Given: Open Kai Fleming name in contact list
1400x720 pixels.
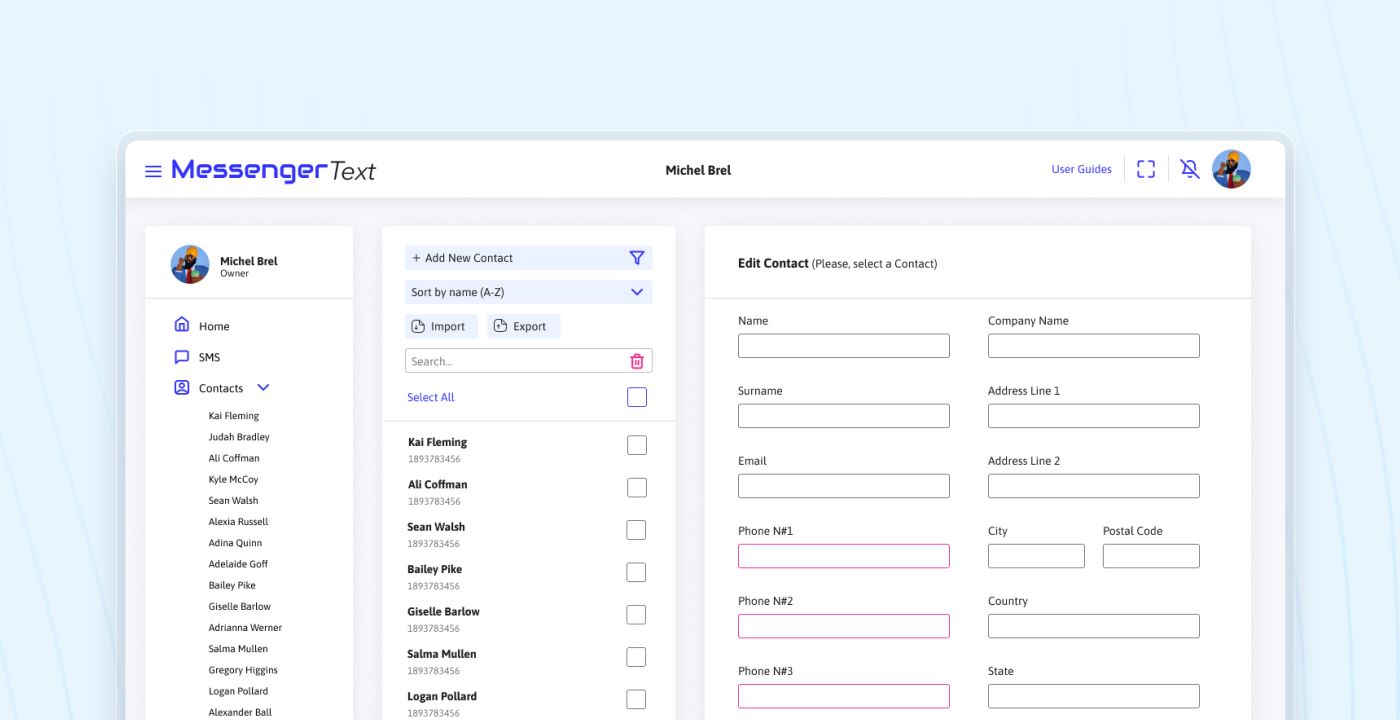Looking at the screenshot, I should 437,442.
